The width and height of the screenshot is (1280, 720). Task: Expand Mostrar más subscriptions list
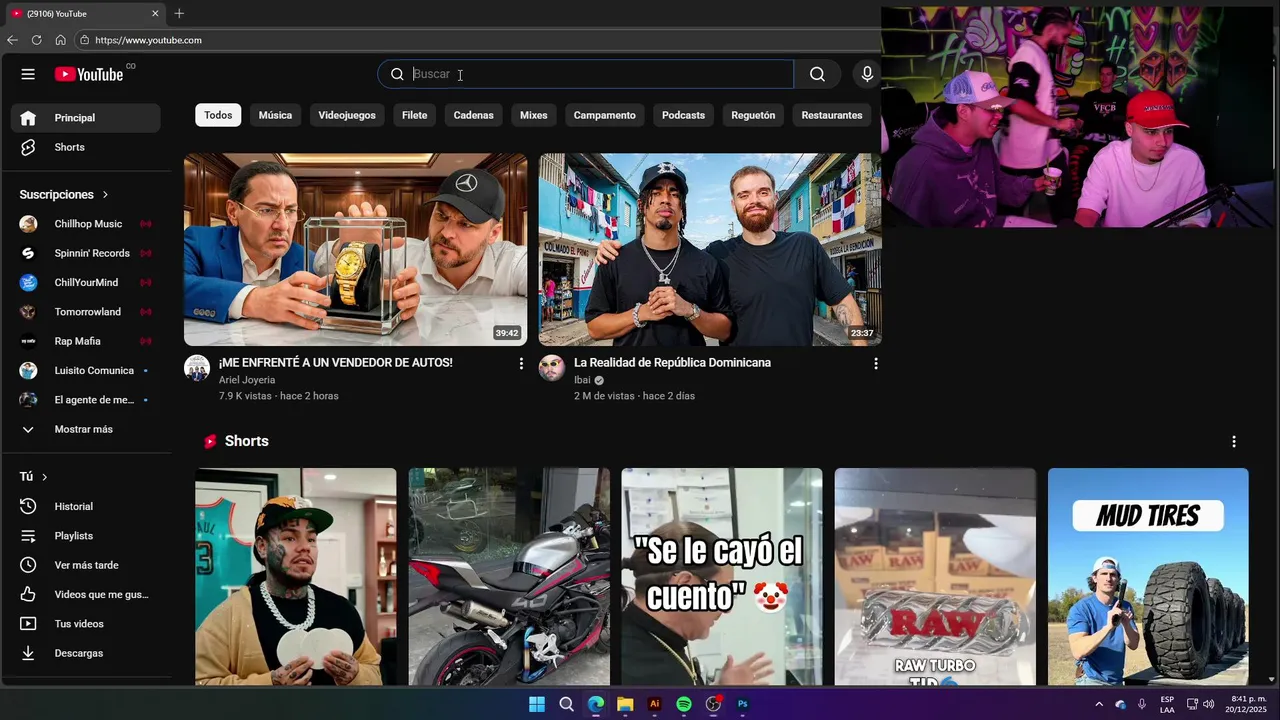[85, 429]
